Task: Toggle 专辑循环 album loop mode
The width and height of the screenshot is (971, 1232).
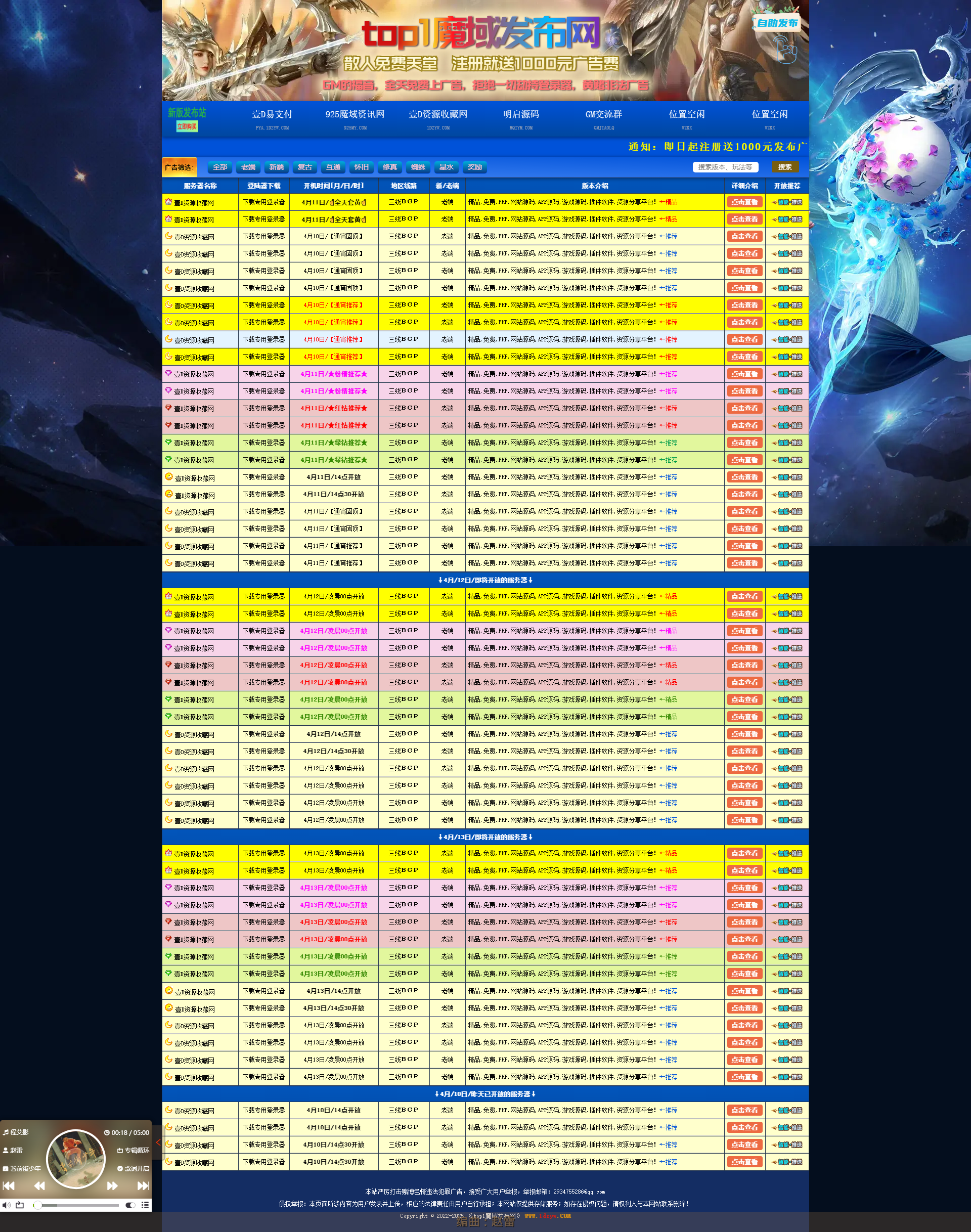Action: (x=133, y=1150)
